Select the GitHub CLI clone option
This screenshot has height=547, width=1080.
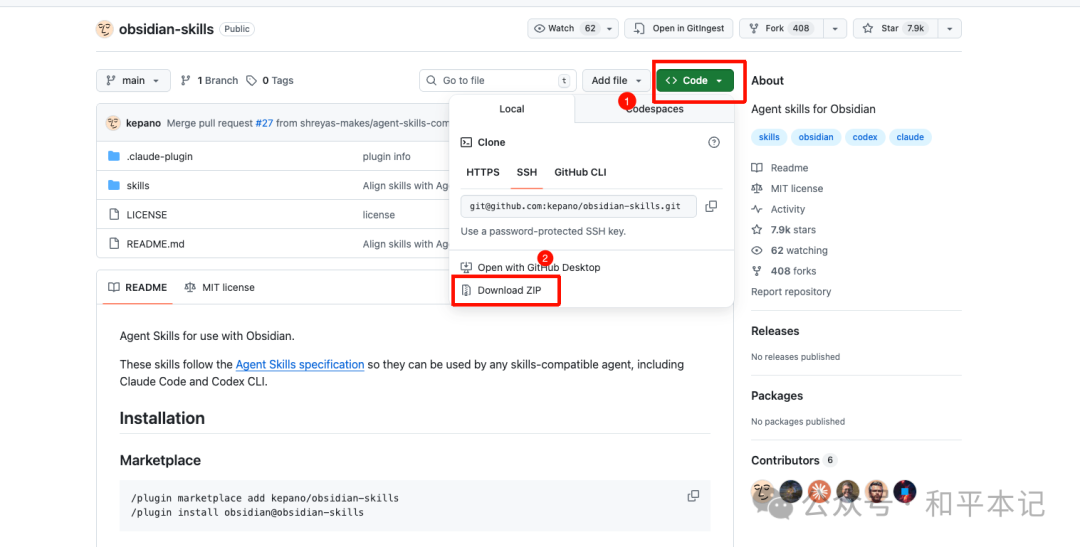click(x=580, y=172)
